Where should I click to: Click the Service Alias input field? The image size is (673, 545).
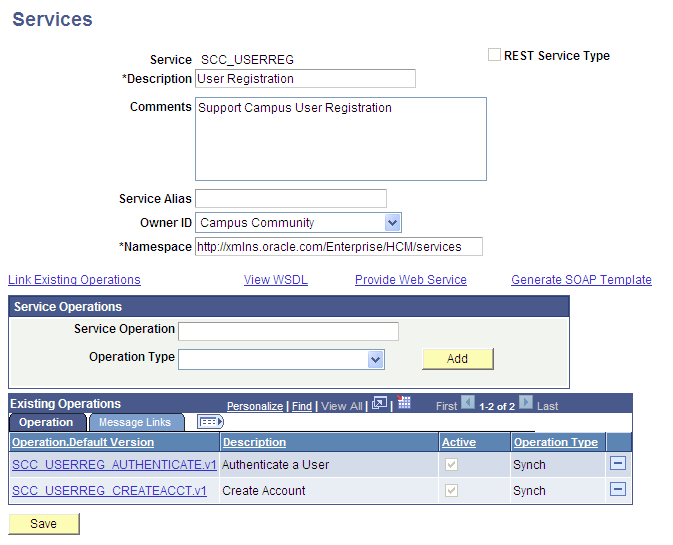click(291, 199)
